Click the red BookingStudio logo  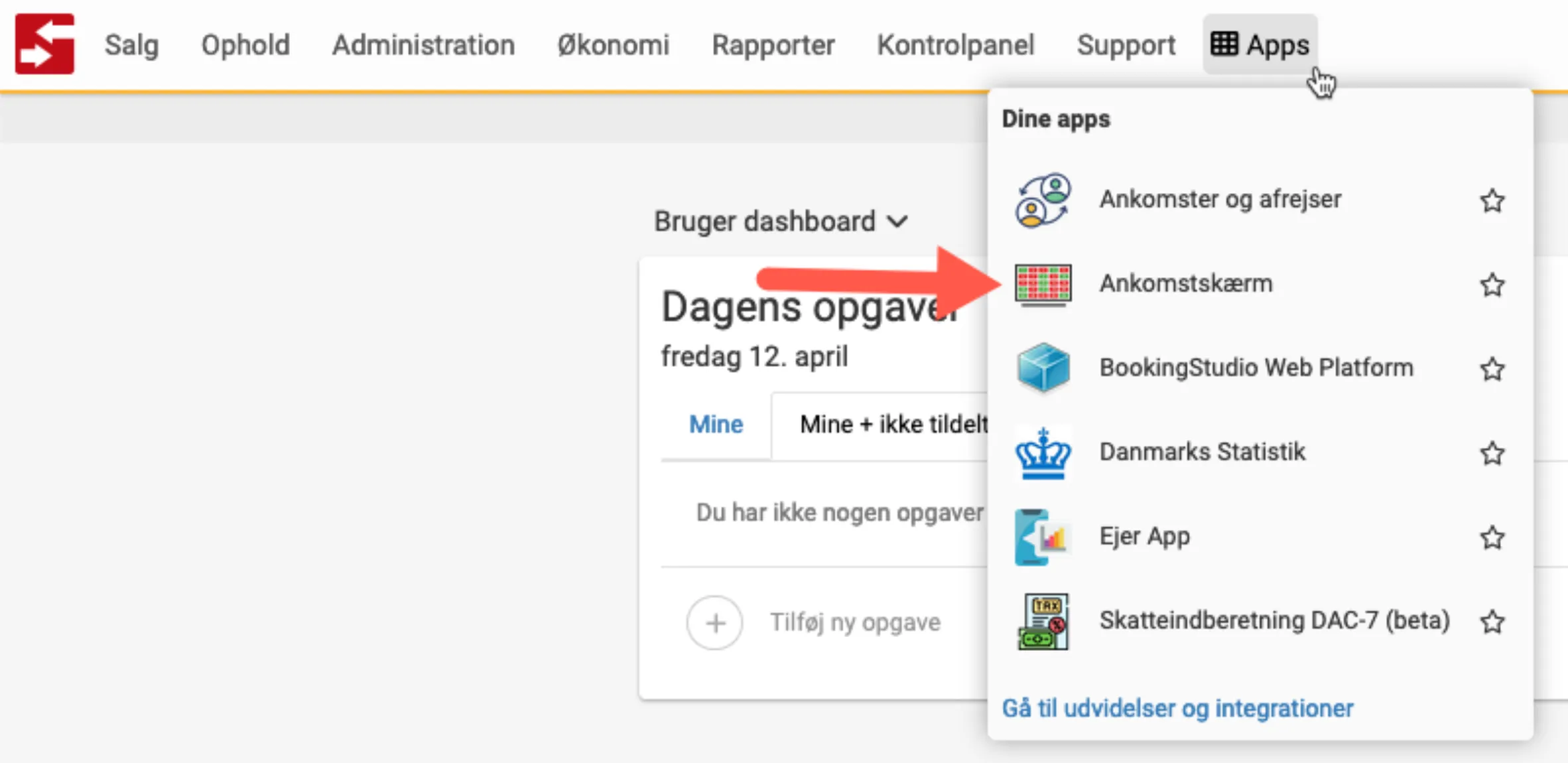click(45, 42)
